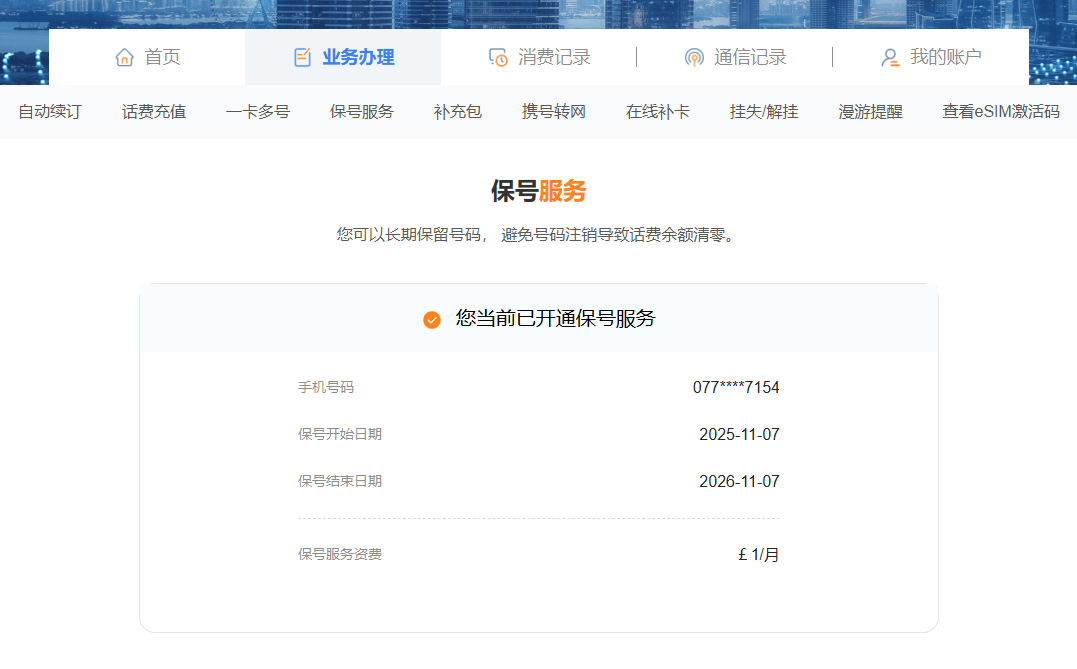Select the 一卡多号 submenu item
This screenshot has width=1077, height=669.
[x=258, y=112]
